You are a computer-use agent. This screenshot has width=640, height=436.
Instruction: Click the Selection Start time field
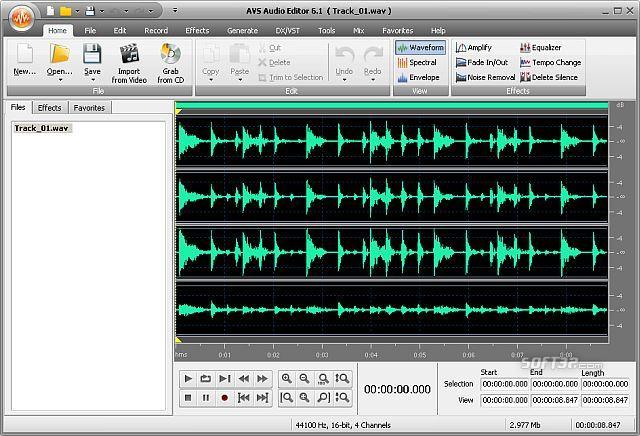tap(504, 384)
